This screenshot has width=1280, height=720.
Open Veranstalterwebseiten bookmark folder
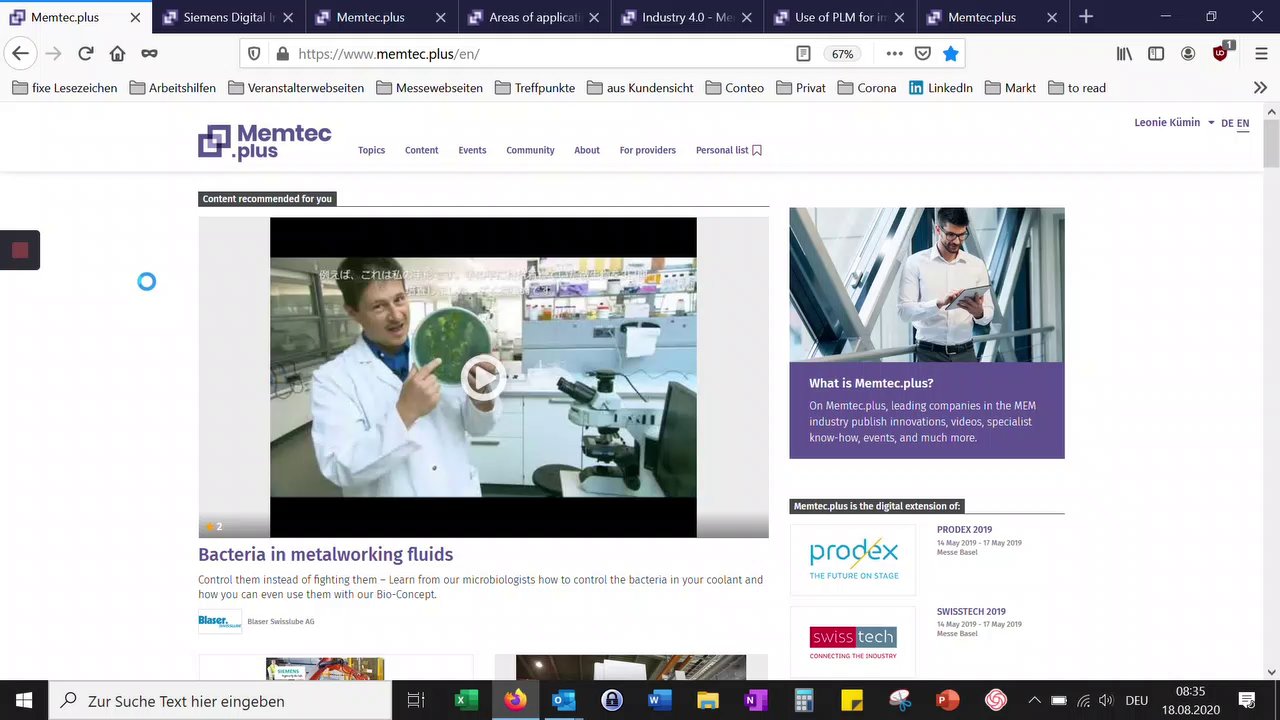pyautogui.click(x=296, y=88)
